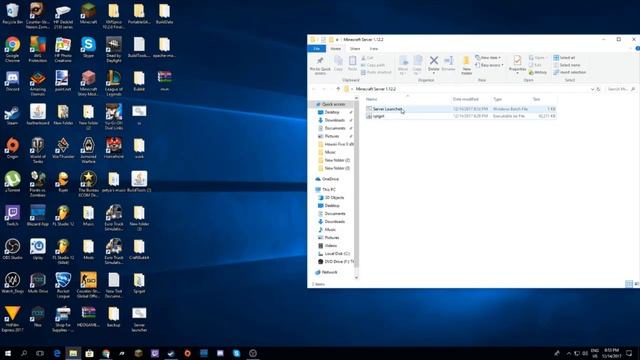The height and width of the screenshot is (360, 640).
Task: Click Copy path in the Clipboard group
Action: point(373,65)
